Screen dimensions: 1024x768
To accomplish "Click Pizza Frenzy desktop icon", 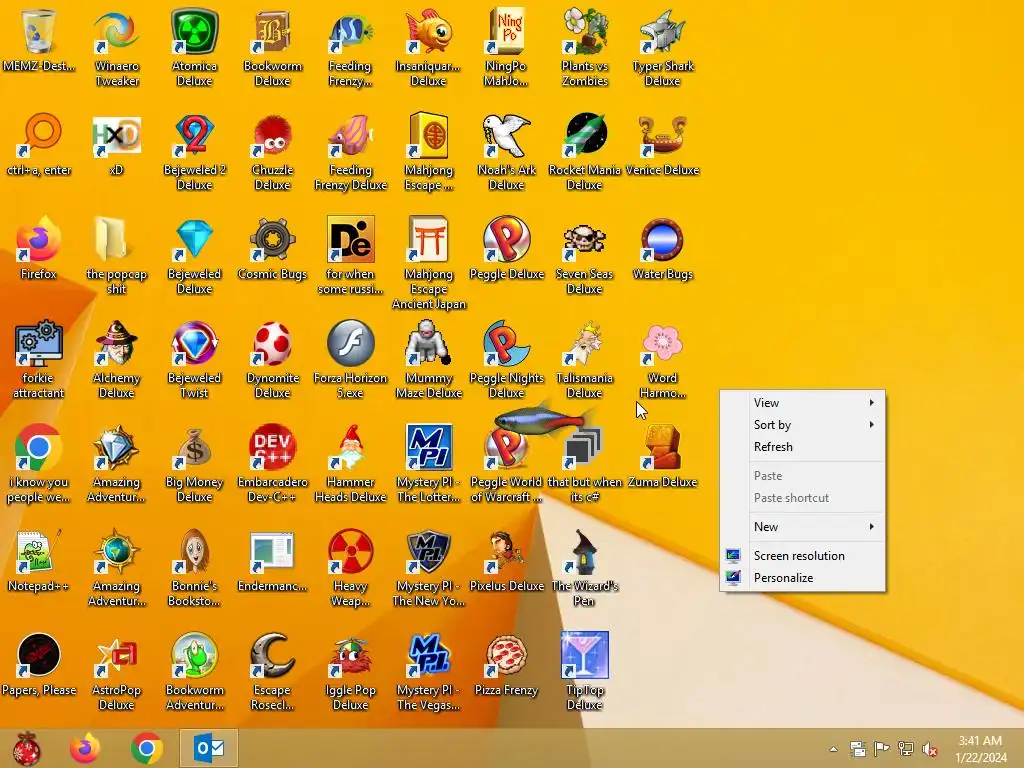I will click(x=506, y=655).
